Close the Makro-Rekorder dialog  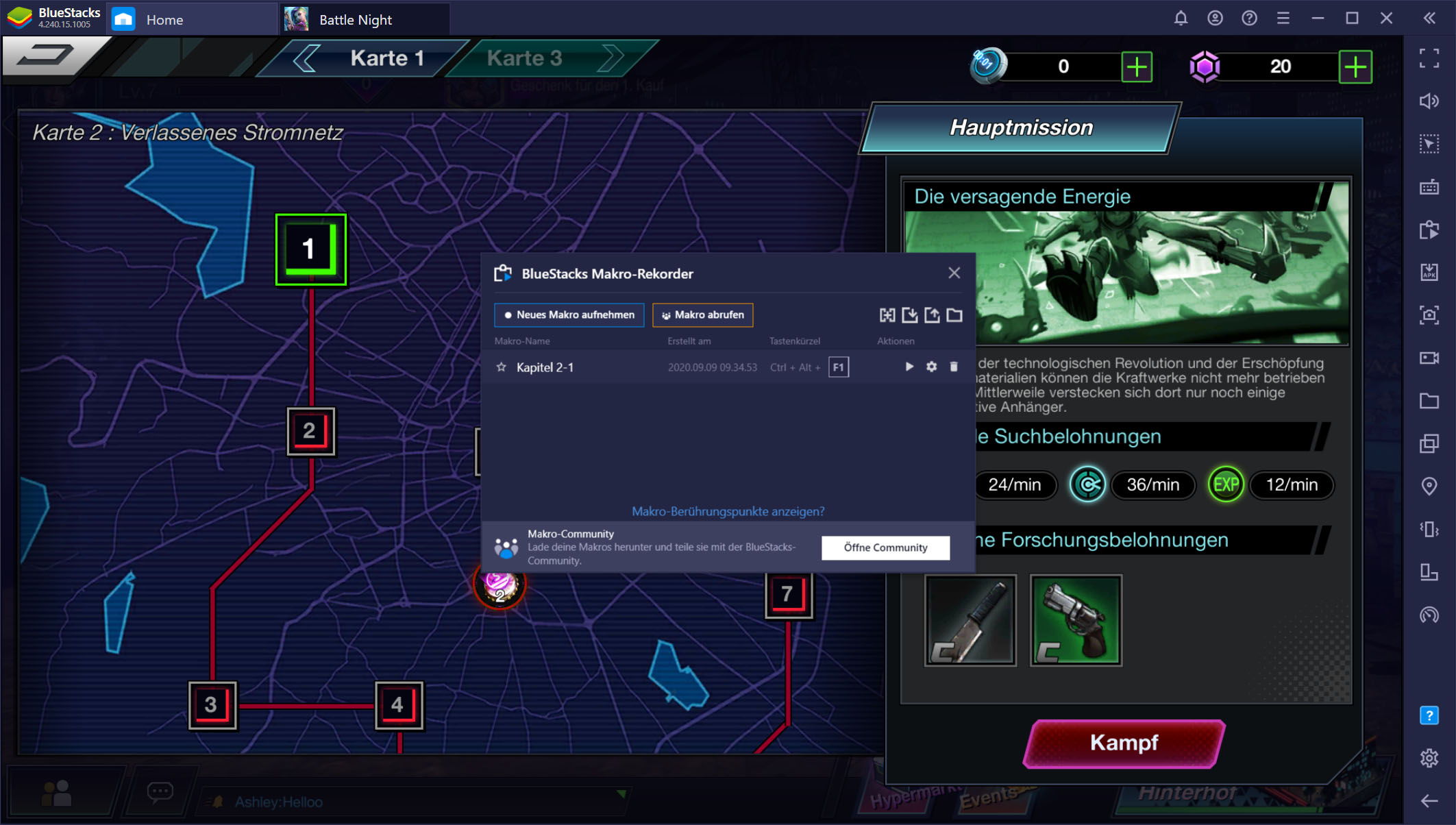pyautogui.click(x=954, y=273)
